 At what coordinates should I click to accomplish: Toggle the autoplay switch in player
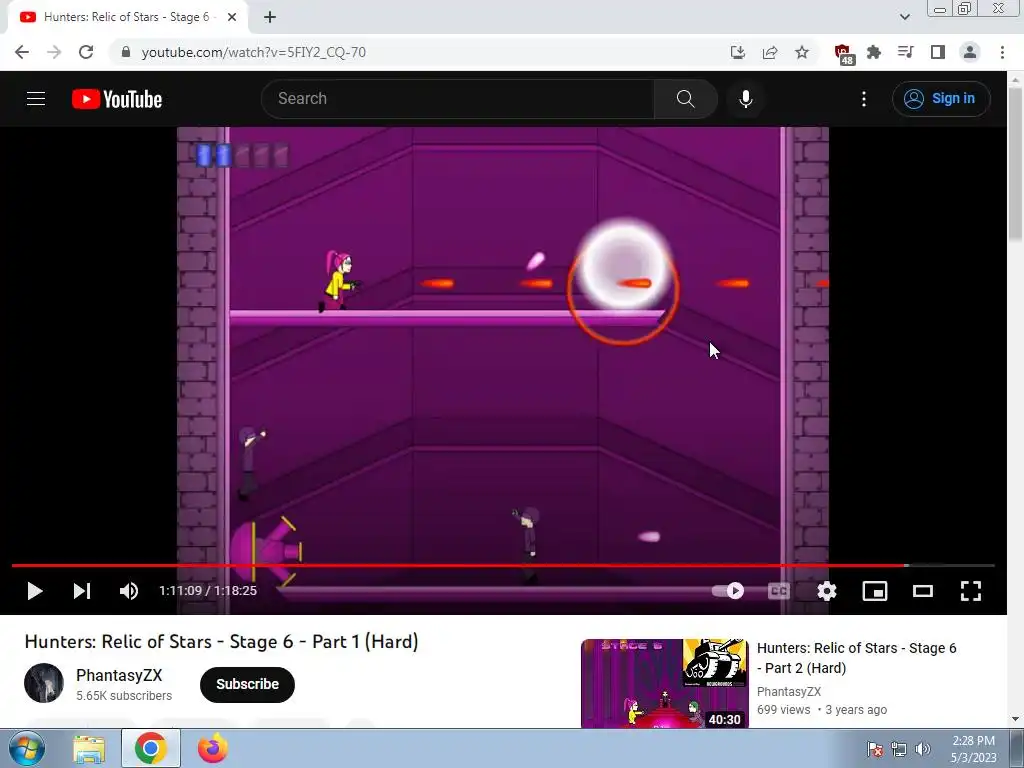728,591
